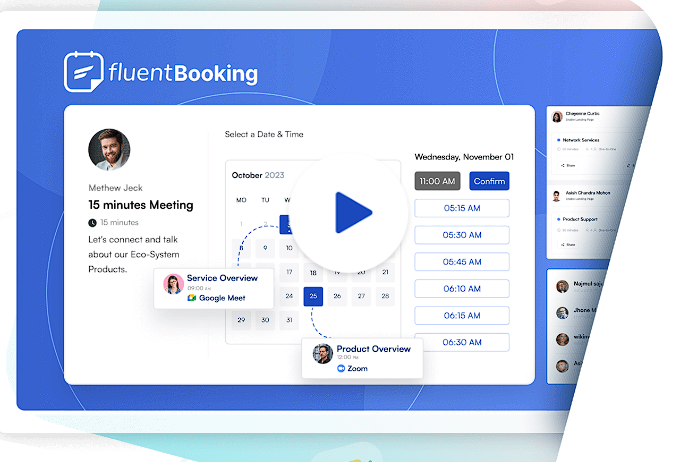Click the Google Meet icon in Service Overview
Viewport: 699px width, 462px height.
pos(192,298)
